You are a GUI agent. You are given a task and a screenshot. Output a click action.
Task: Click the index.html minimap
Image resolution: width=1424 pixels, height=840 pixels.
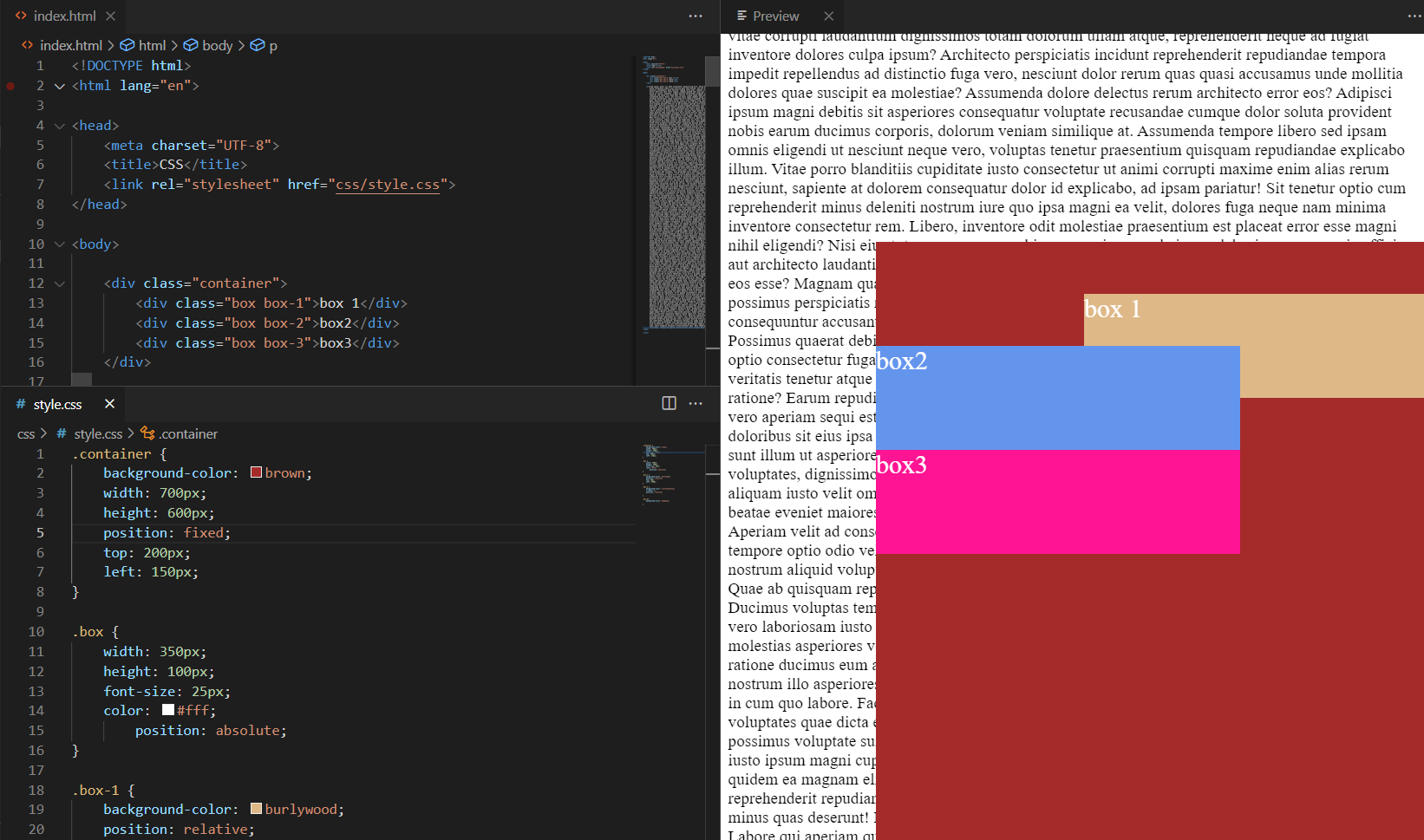674,199
